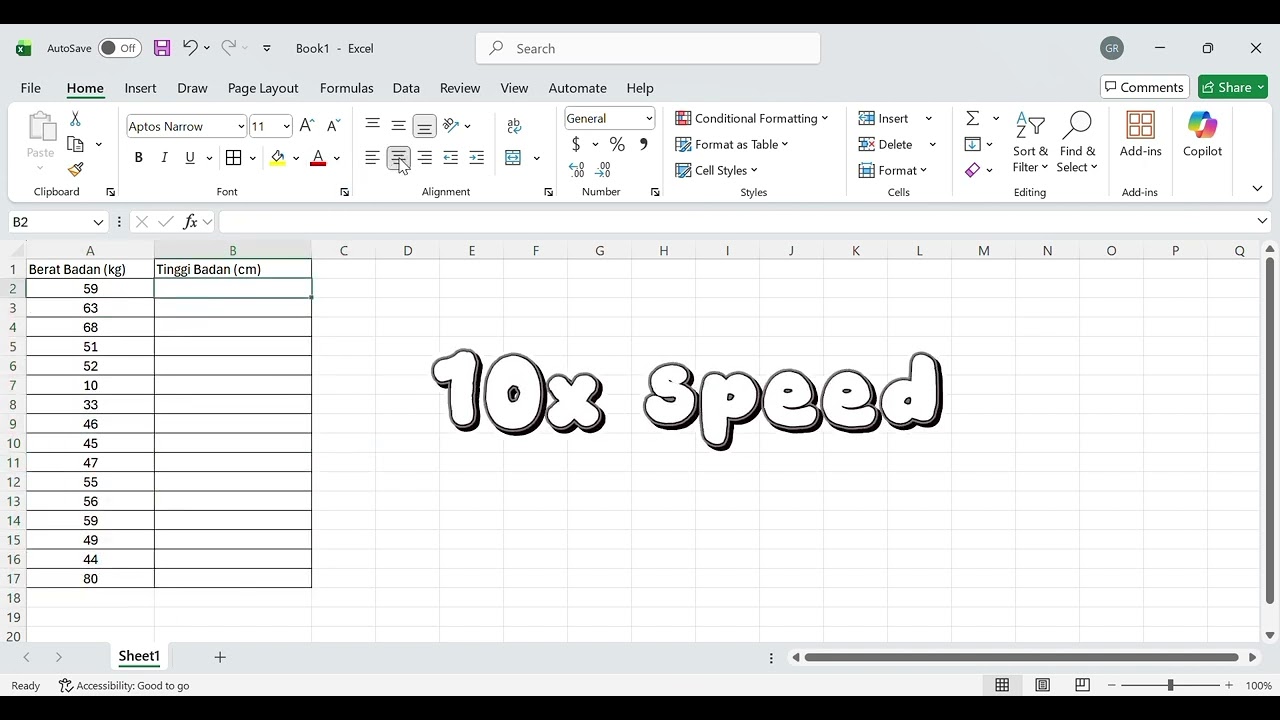This screenshot has width=1280, height=720.
Task: Click the Cut scissors icon
Action: tap(75, 119)
